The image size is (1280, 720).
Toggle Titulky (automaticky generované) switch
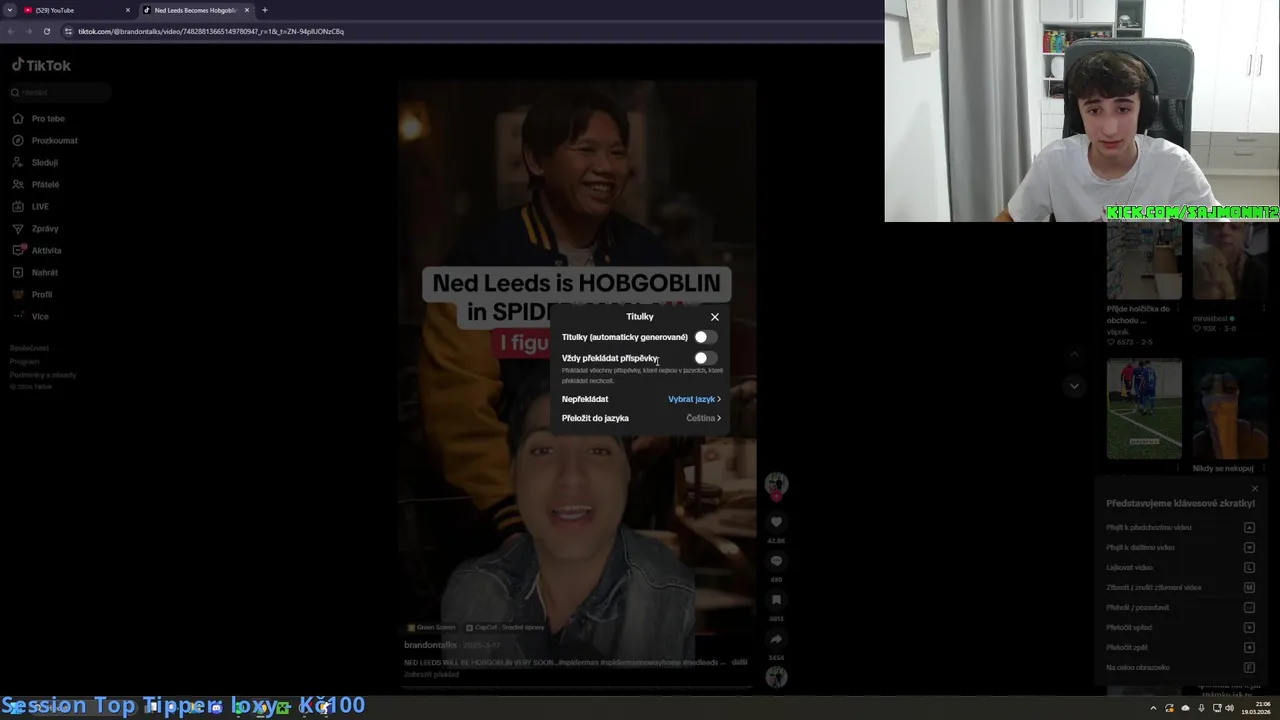706,337
